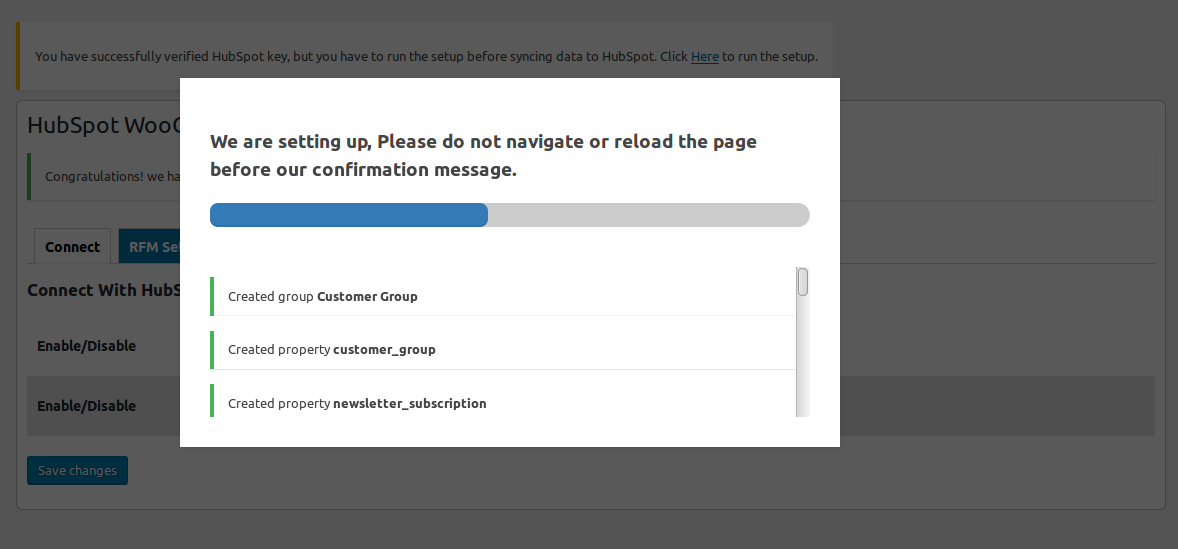Click the HubSpot key verified notice text
Screen dimensions: 1178x549
click(426, 56)
